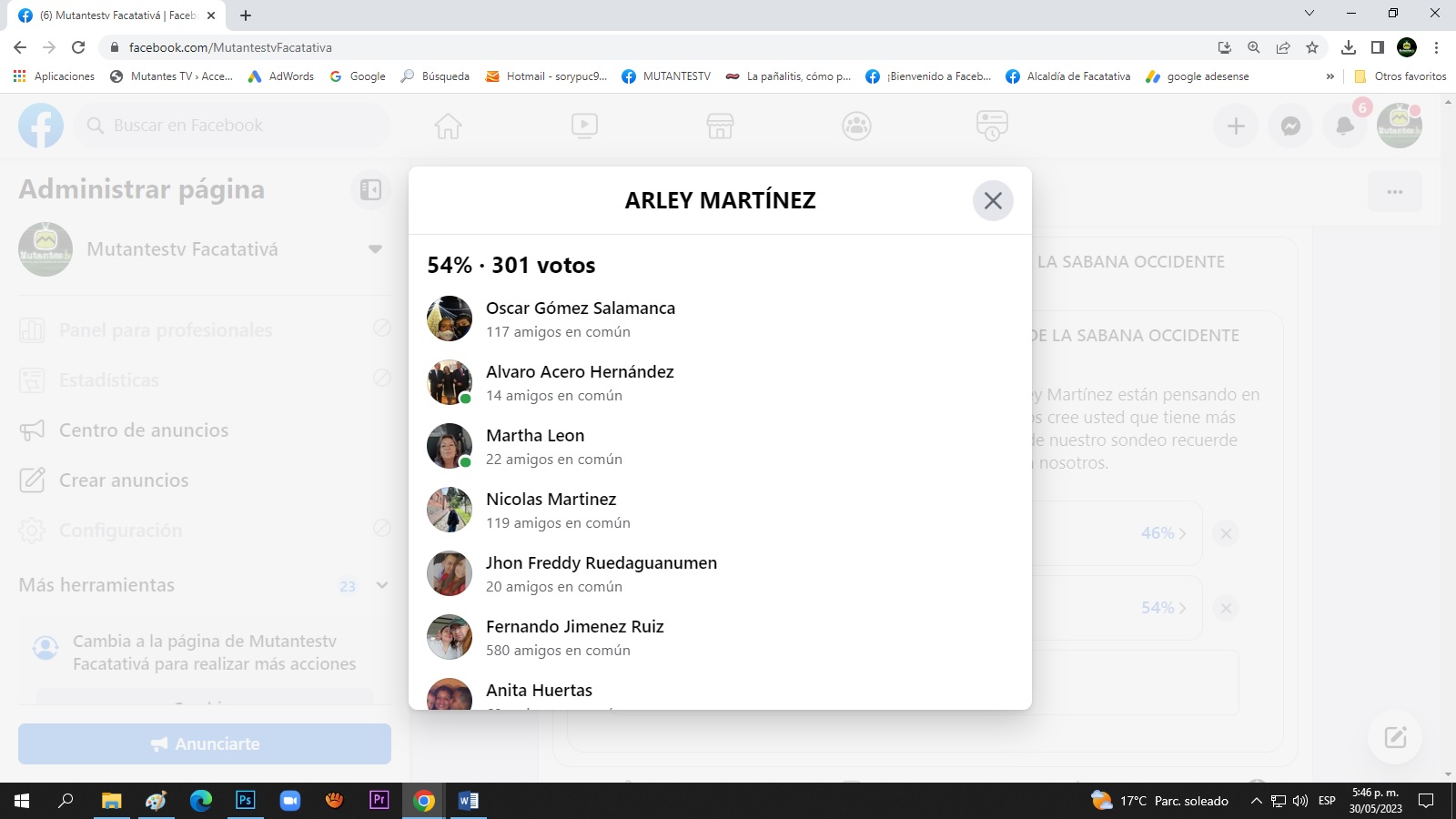Expand the Más herramientas section

[x=382, y=585]
